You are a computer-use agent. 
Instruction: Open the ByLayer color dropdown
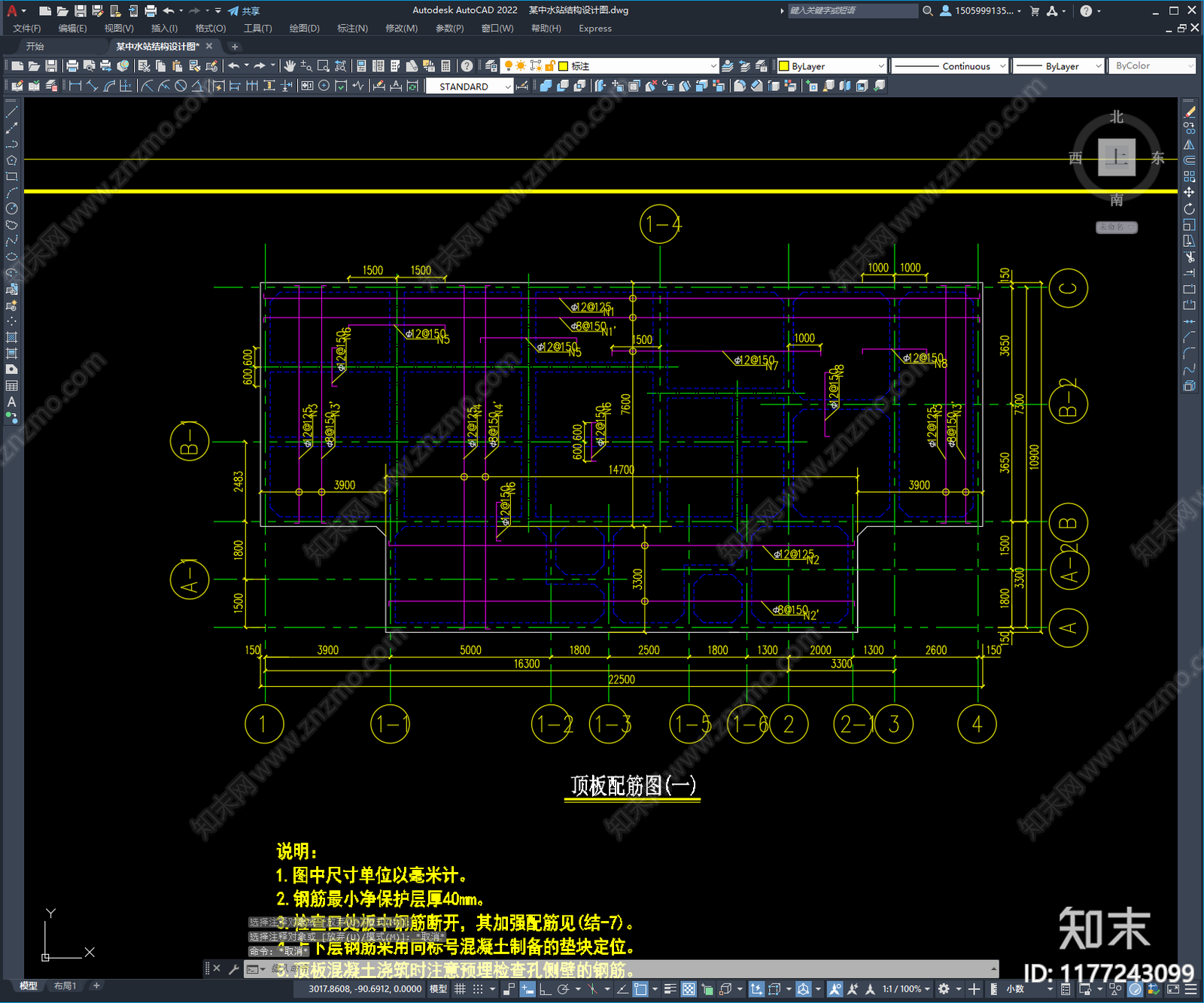[832, 66]
